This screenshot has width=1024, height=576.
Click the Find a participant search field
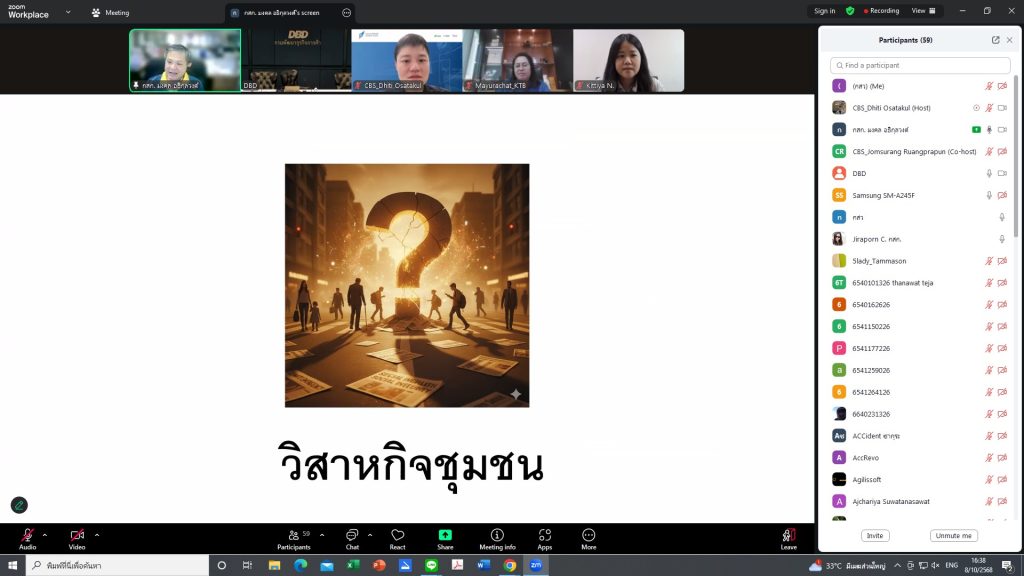click(x=920, y=65)
